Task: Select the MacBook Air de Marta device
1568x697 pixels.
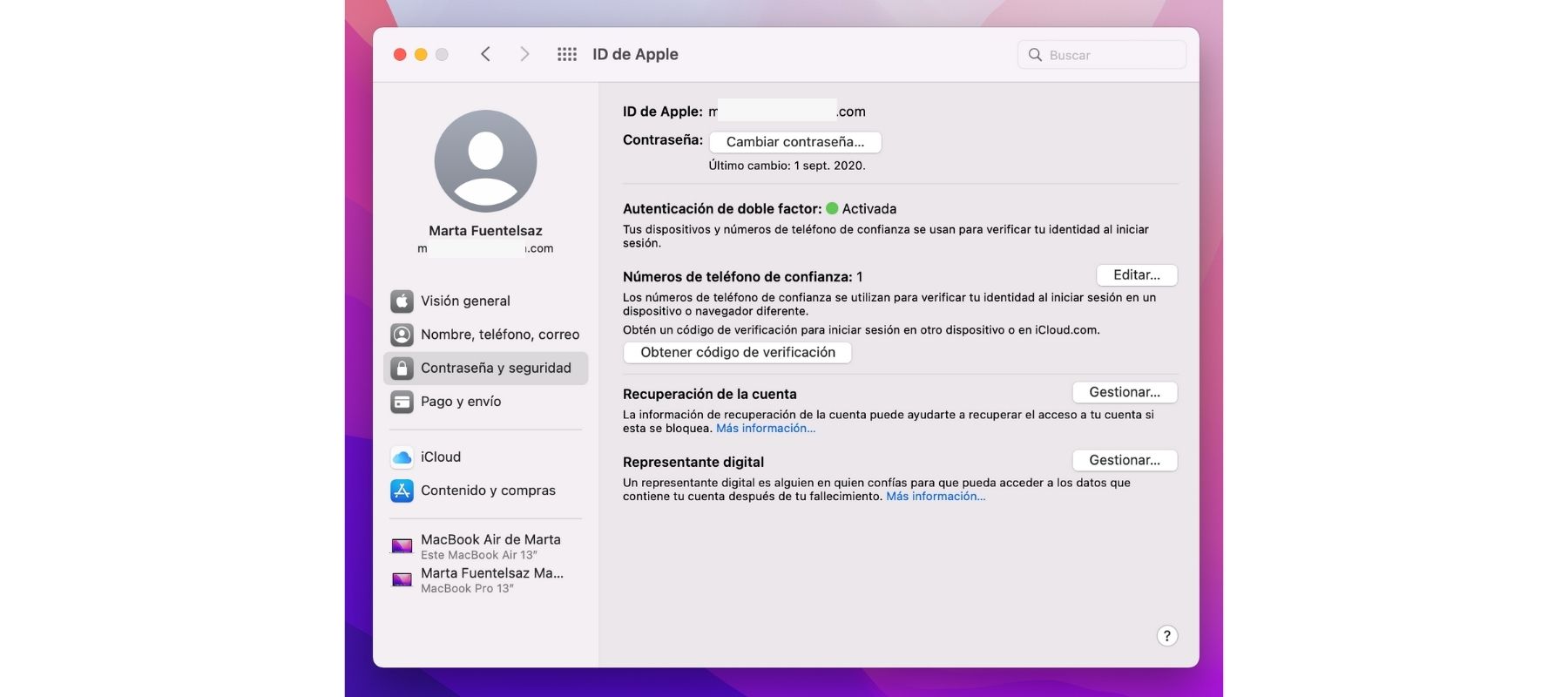Action: (x=485, y=546)
